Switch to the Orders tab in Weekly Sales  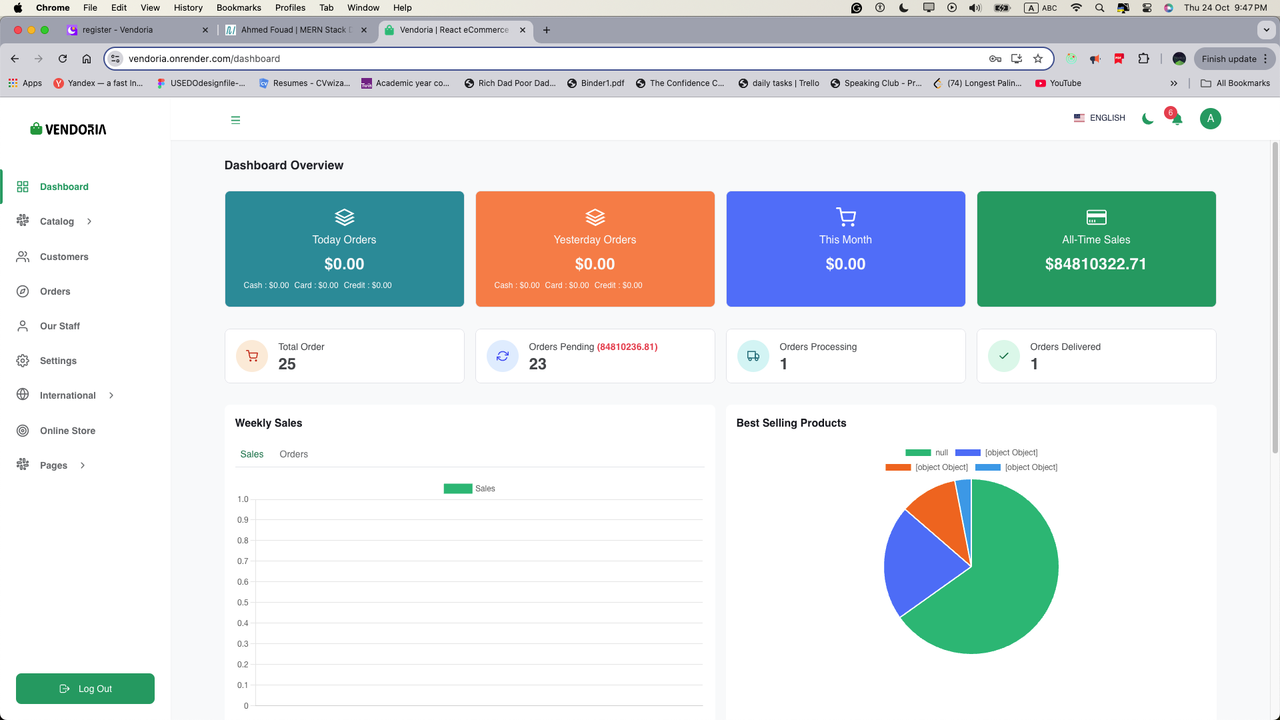coord(294,454)
